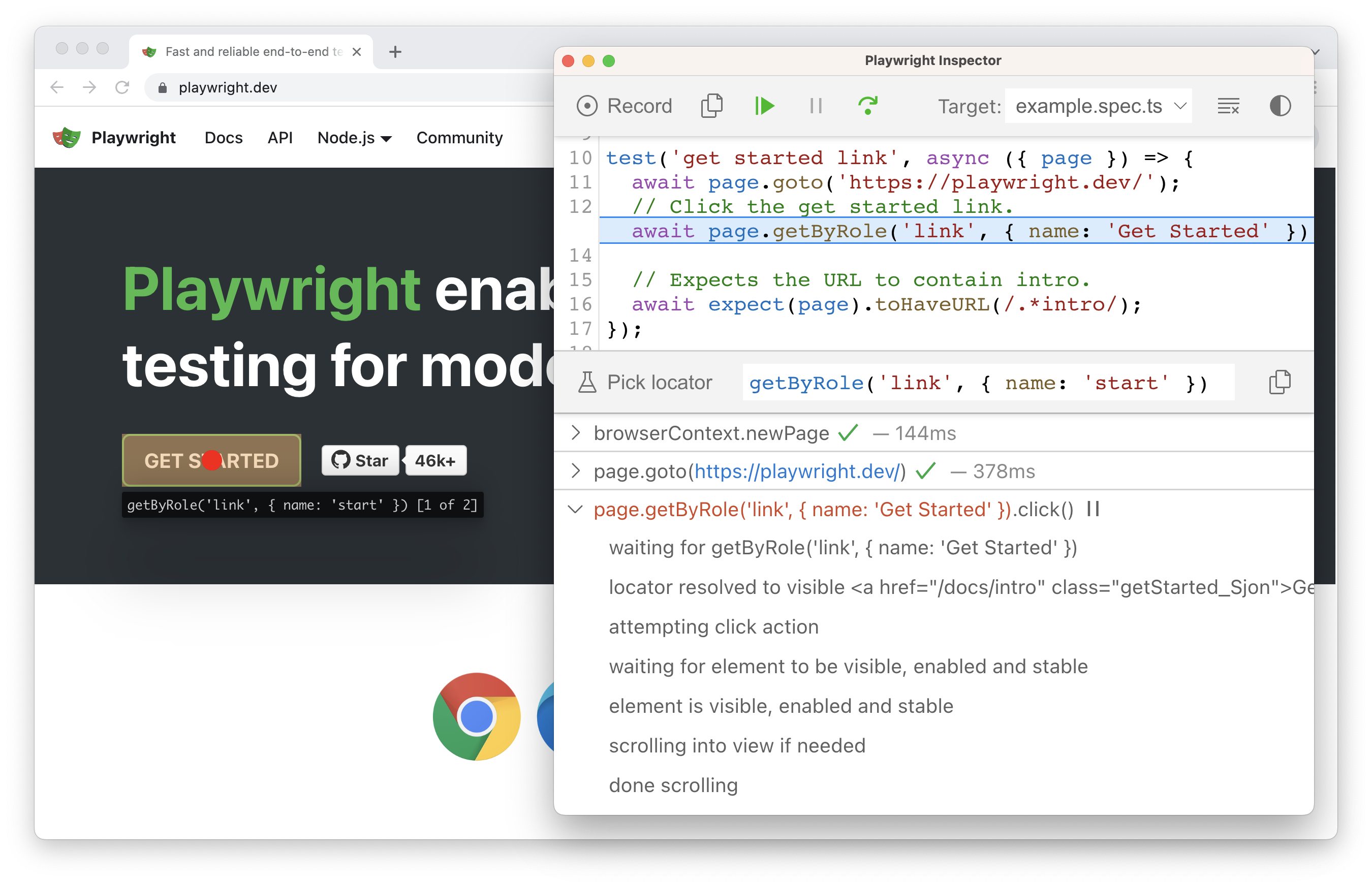Click the GET STARTED button on homepage
Screen dimensions: 1372x882
tap(211, 461)
